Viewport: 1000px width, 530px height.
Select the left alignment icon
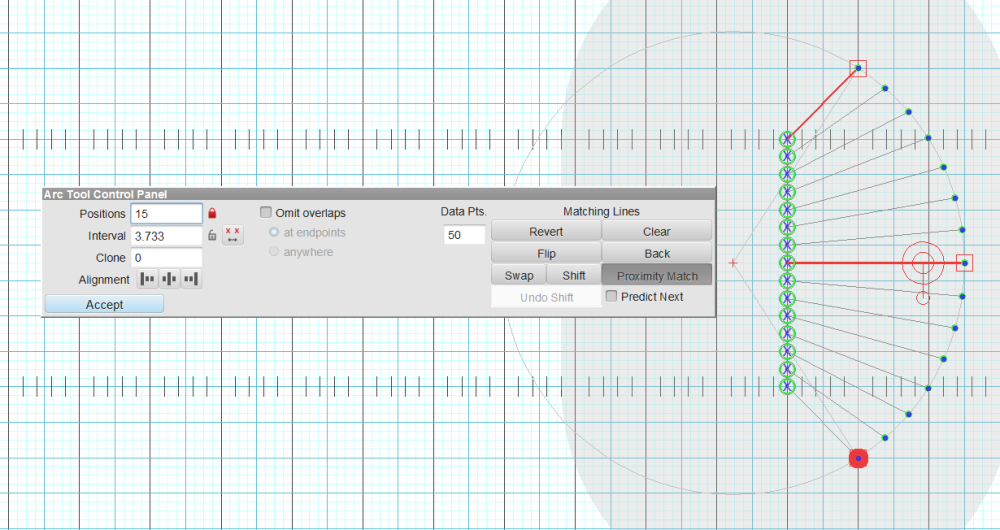click(148, 279)
